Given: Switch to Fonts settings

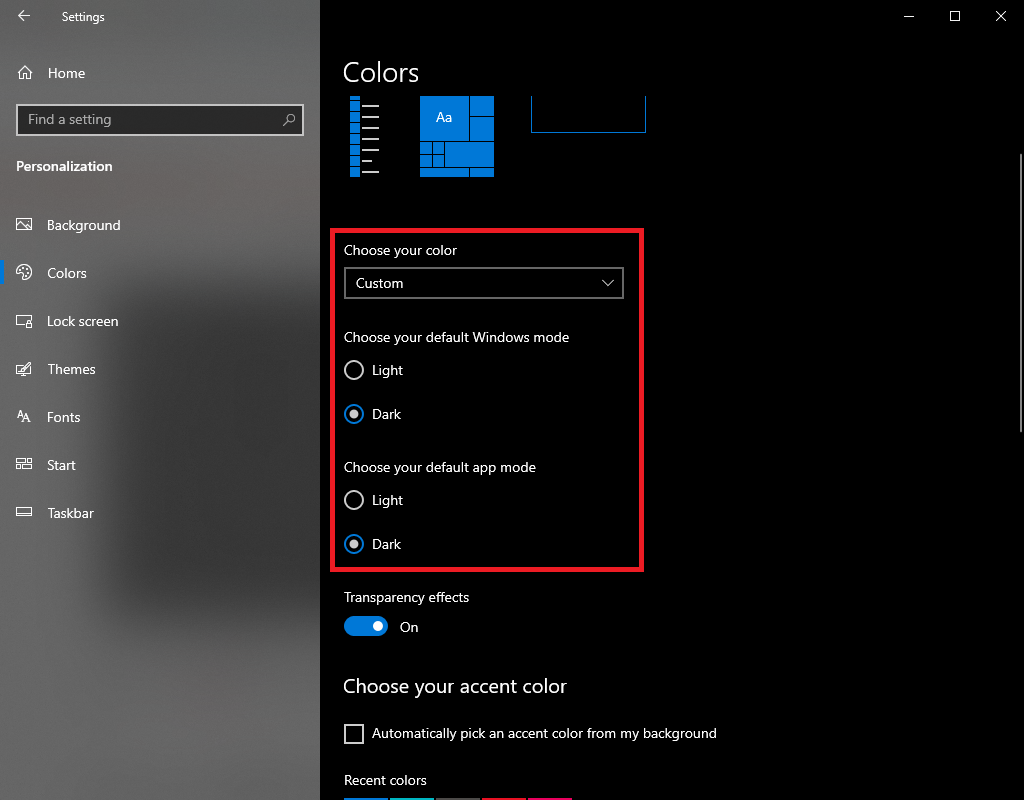Looking at the screenshot, I should [63, 417].
